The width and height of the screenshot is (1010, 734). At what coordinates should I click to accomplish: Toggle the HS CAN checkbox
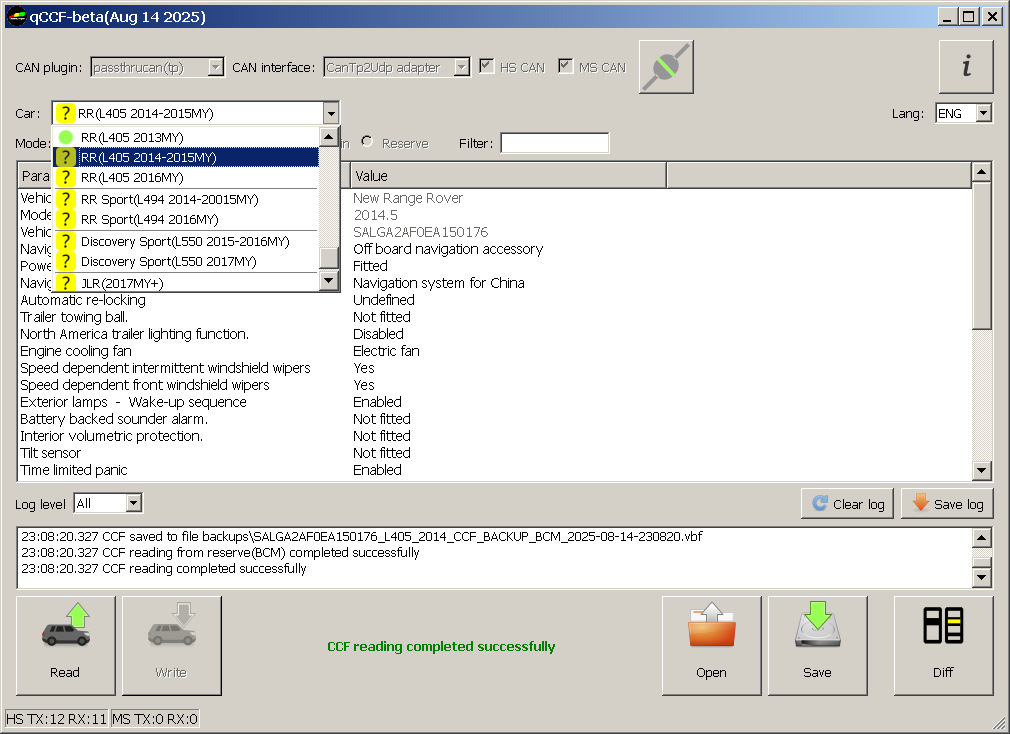pyautogui.click(x=486, y=66)
